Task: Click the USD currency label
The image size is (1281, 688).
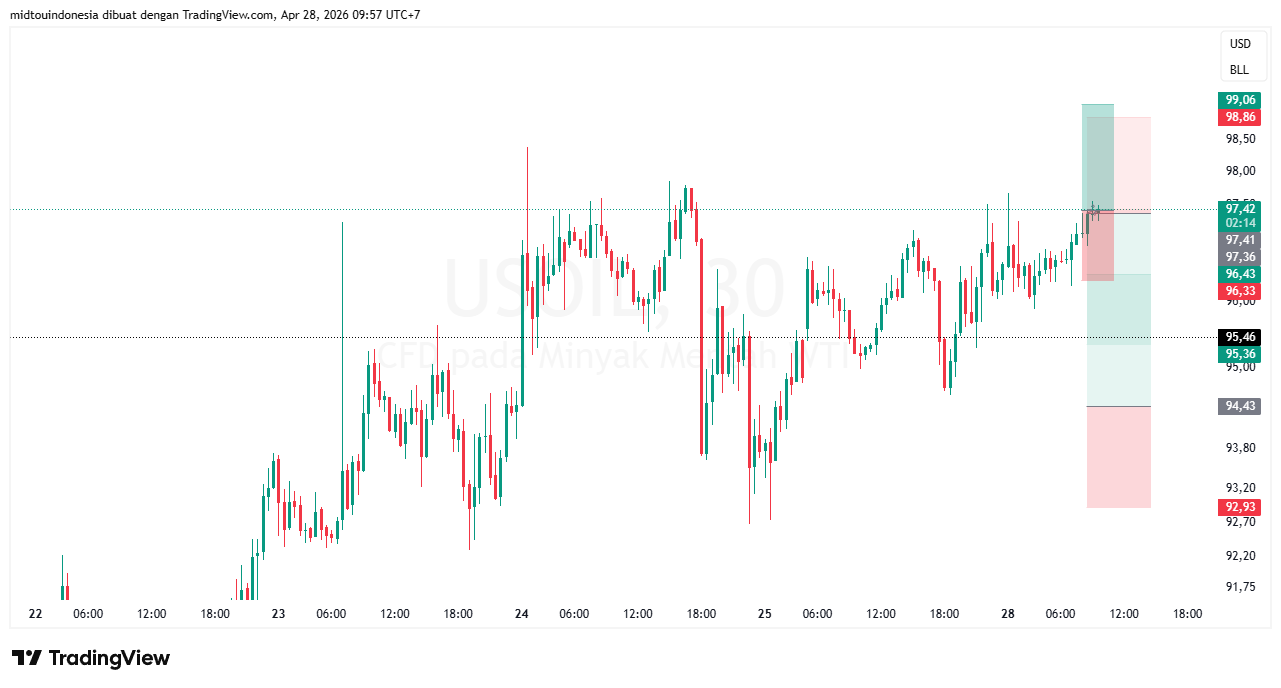Action: click(1240, 44)
